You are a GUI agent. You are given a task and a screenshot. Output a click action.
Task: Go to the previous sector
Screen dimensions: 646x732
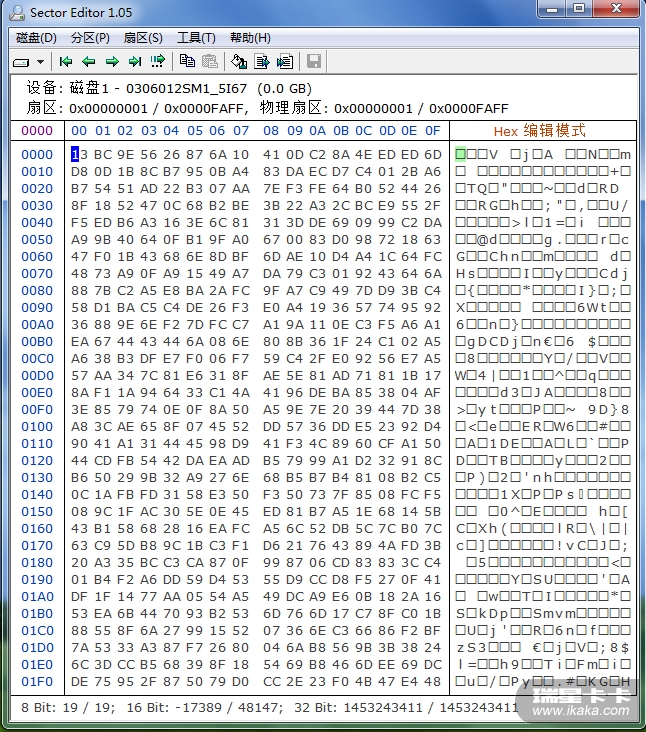[88, 62]
